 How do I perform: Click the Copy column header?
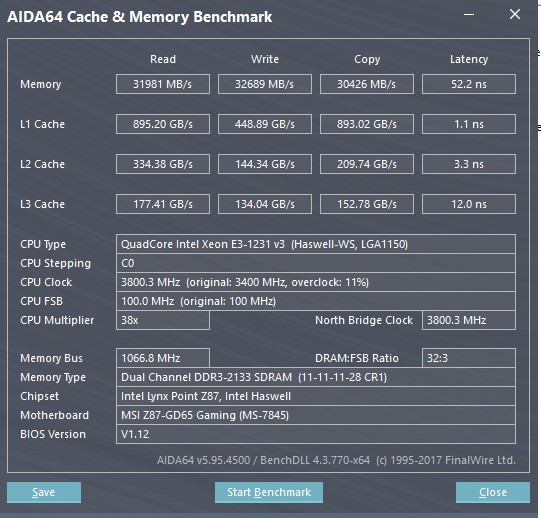(367, 59)
